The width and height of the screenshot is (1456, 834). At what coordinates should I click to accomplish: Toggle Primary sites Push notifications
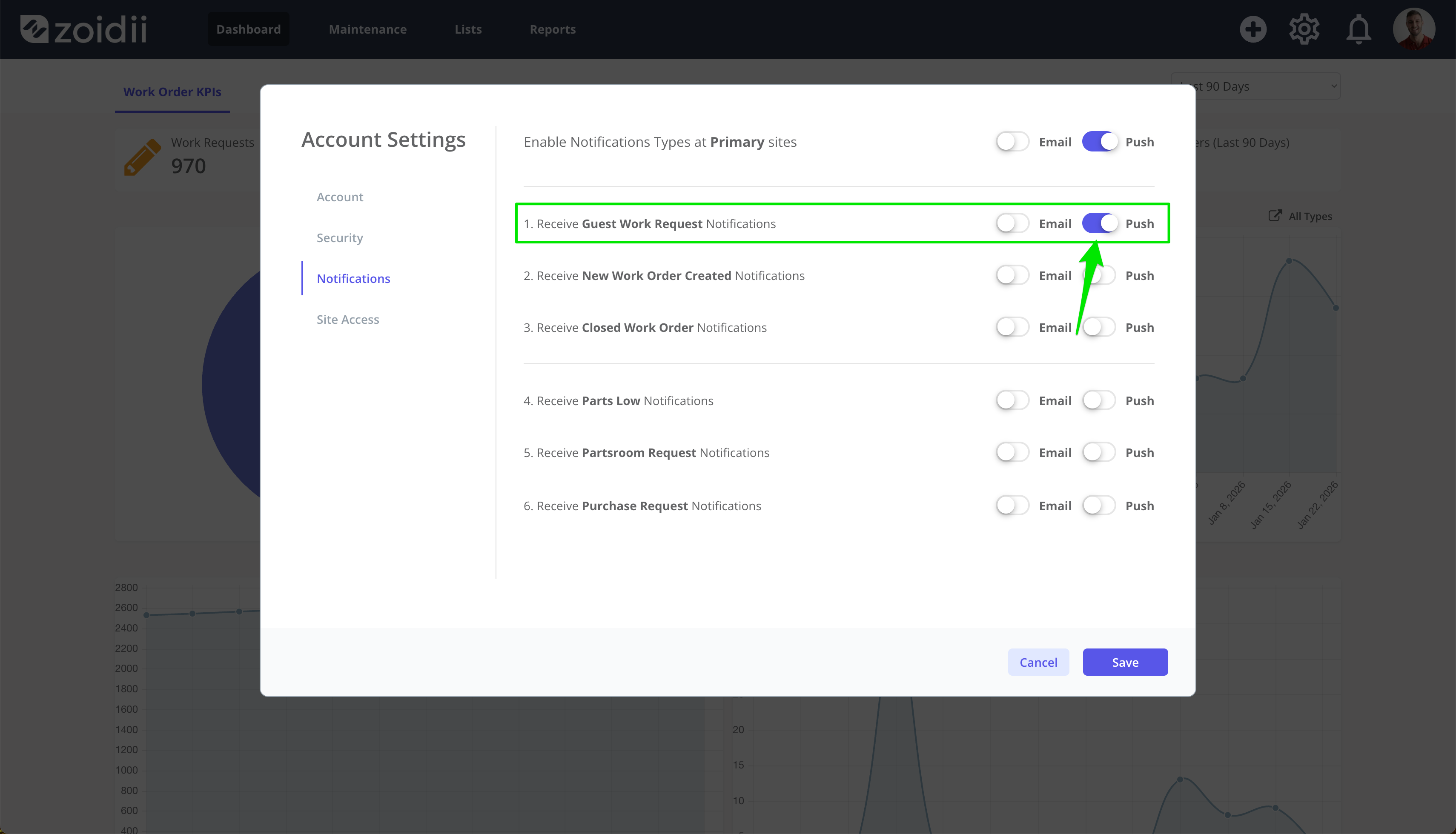coord(1099,141)
